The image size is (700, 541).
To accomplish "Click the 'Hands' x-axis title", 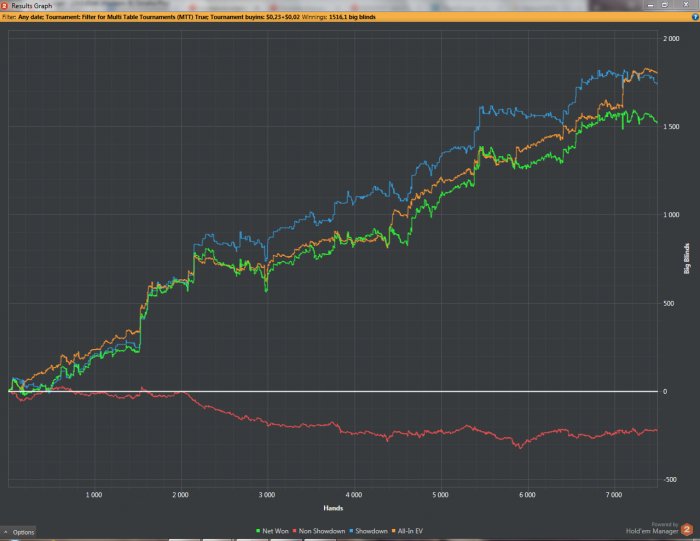I will [x=333, y=508].
